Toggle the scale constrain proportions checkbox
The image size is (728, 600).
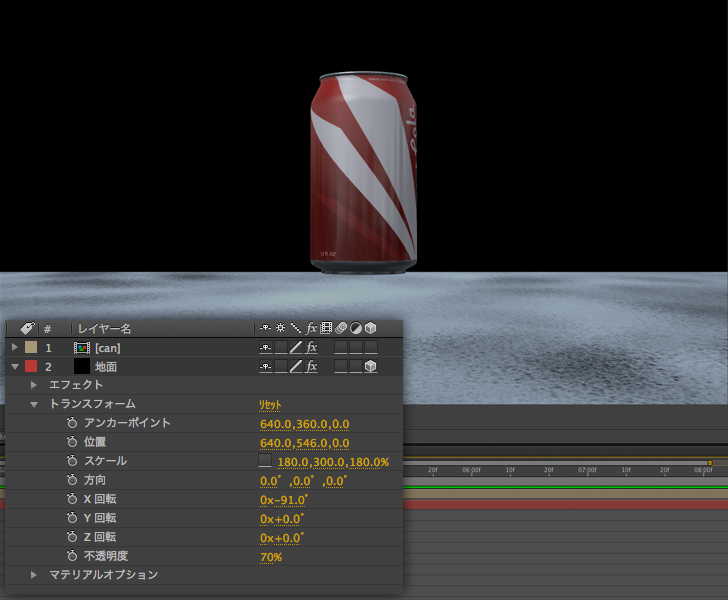(x=265, y=461)
